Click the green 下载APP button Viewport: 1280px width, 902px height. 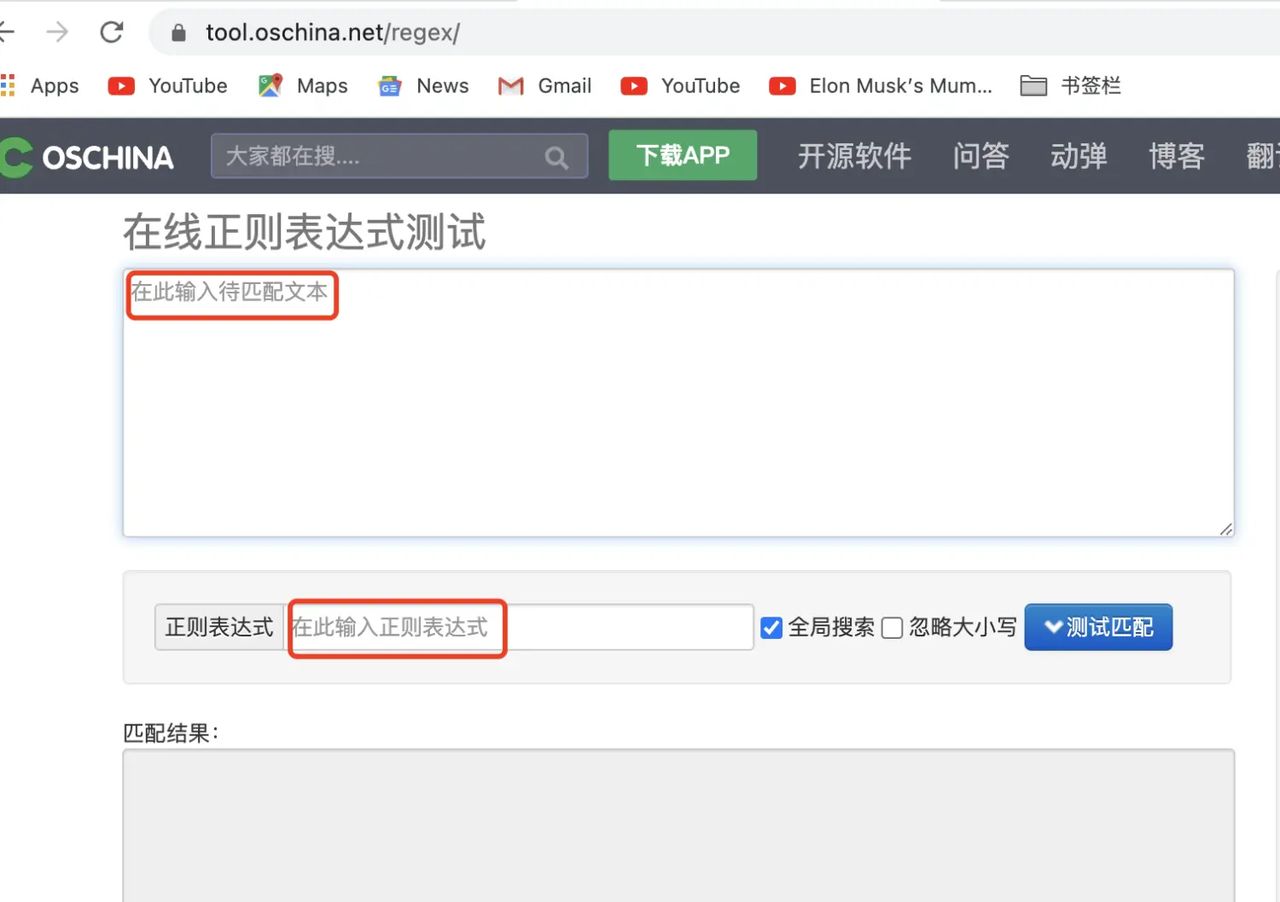(683, 156)
